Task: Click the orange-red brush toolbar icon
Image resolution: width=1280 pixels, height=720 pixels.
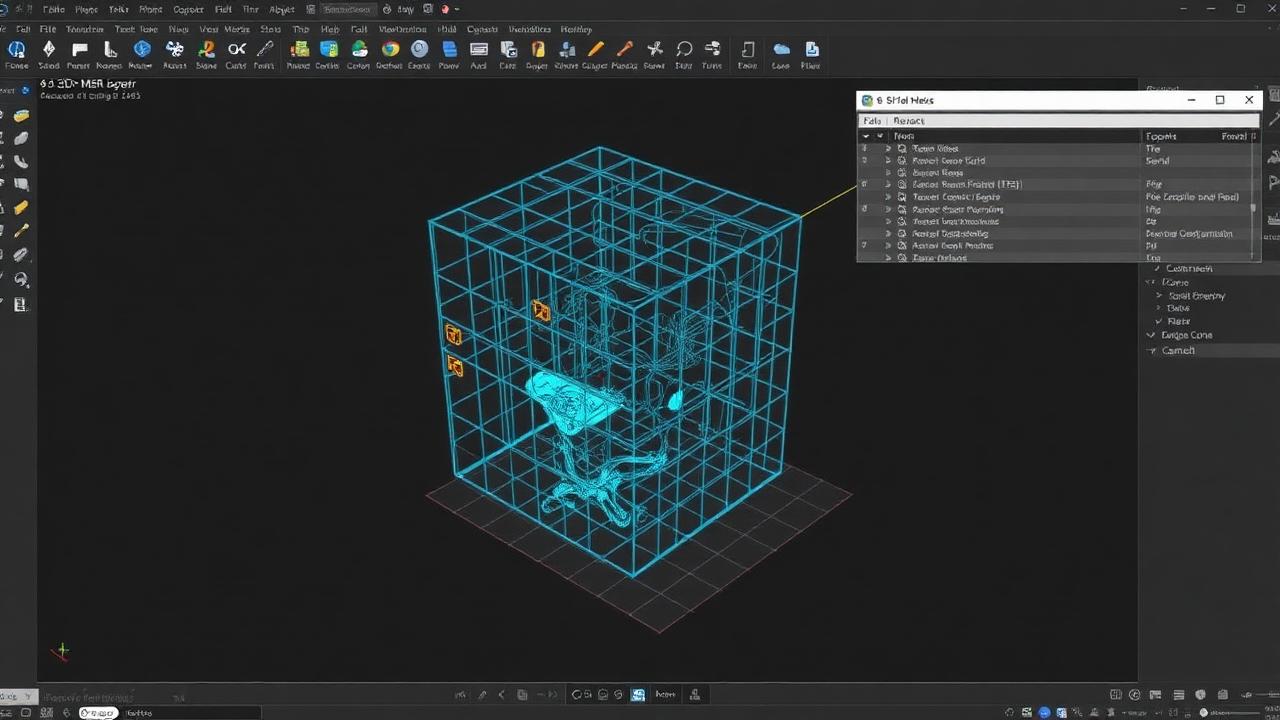Action: [625, 49]
